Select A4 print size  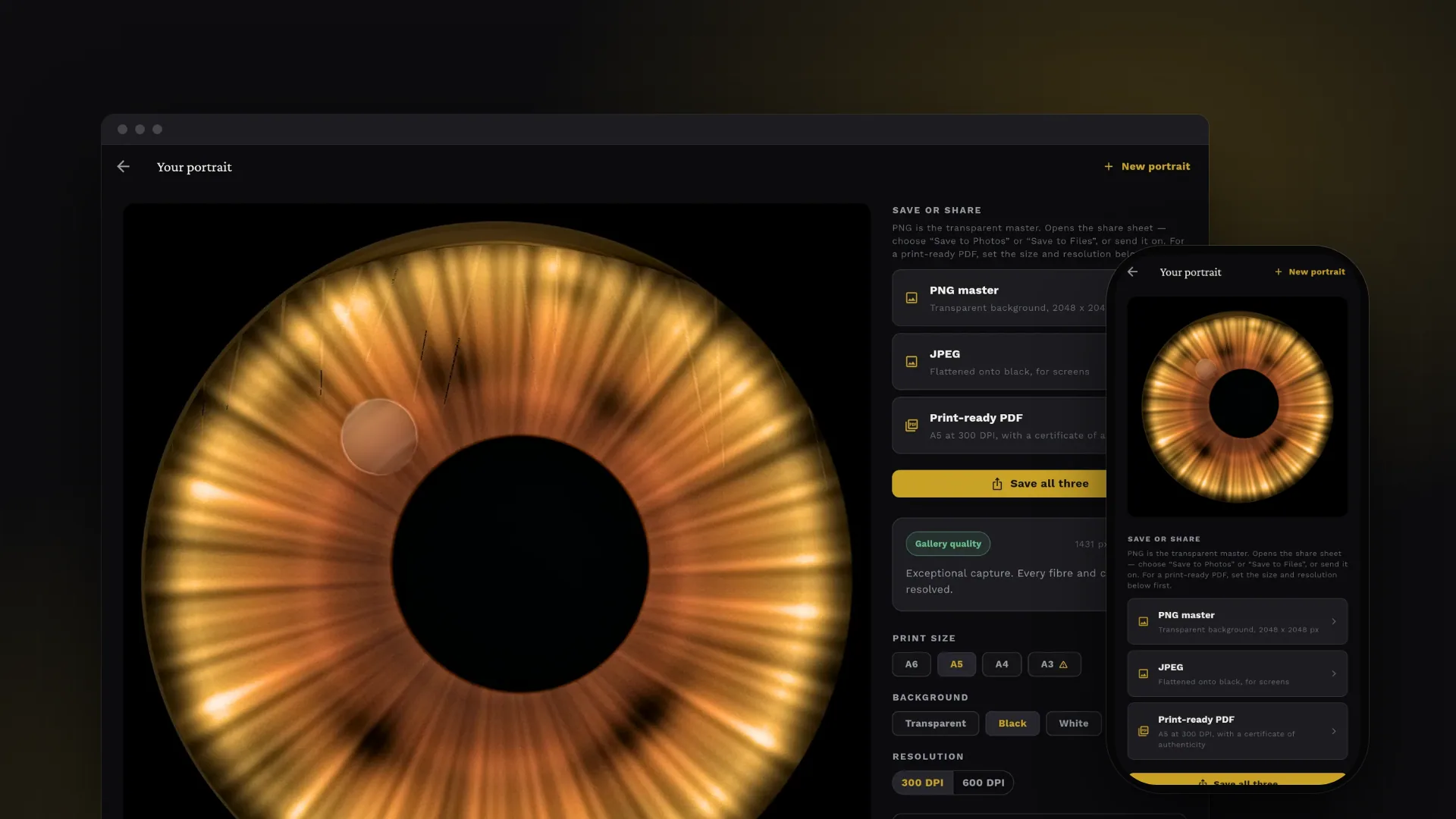[1002, 664]
